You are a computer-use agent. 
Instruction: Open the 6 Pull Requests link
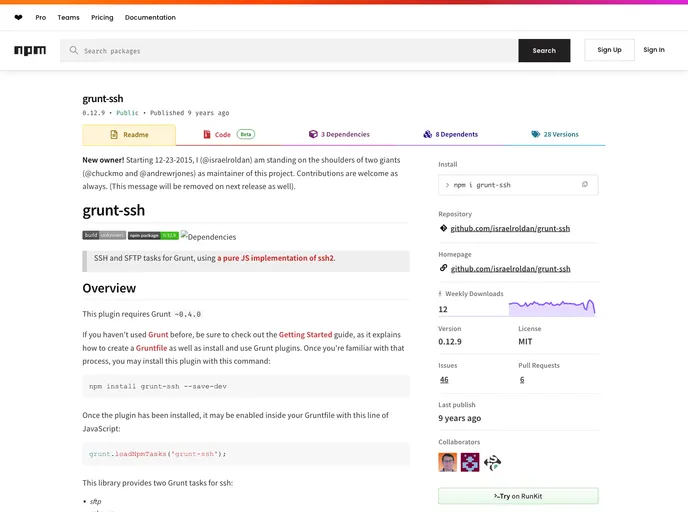522,380
